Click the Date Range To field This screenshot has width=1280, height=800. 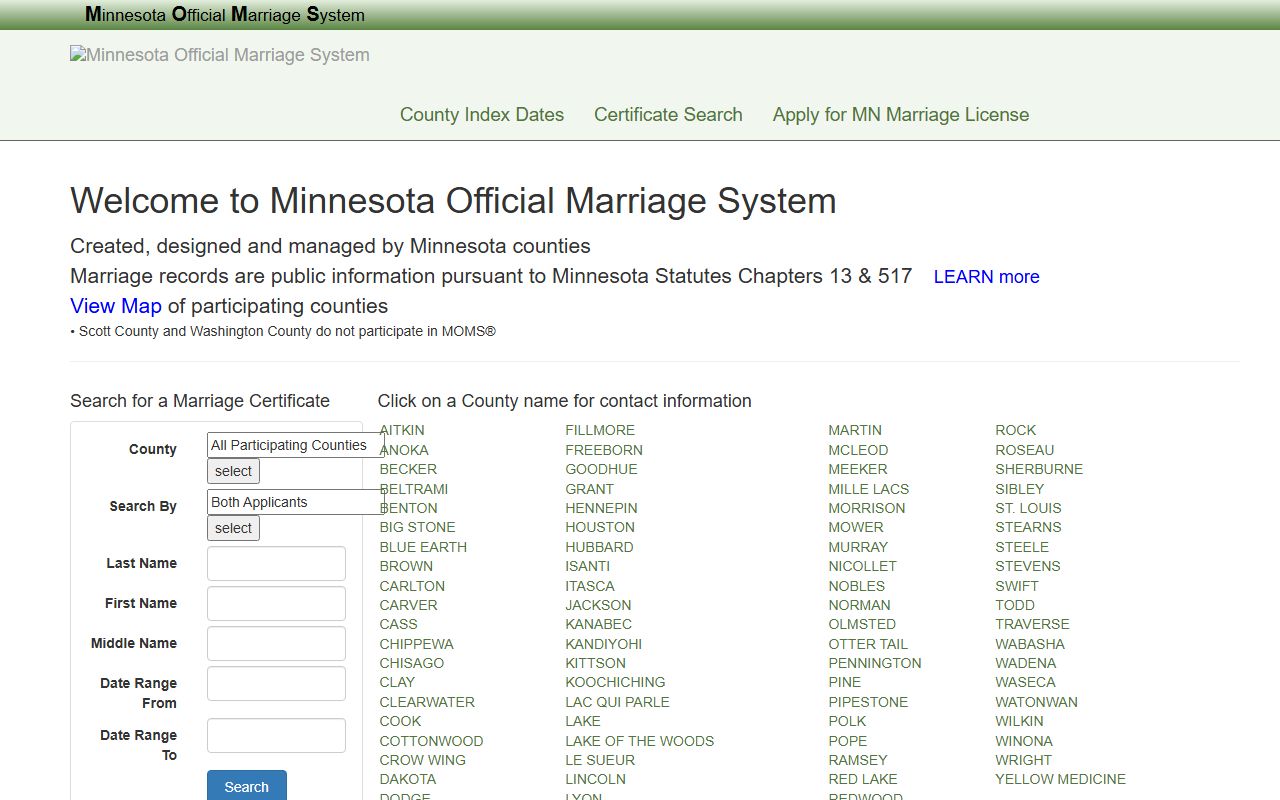276,735
